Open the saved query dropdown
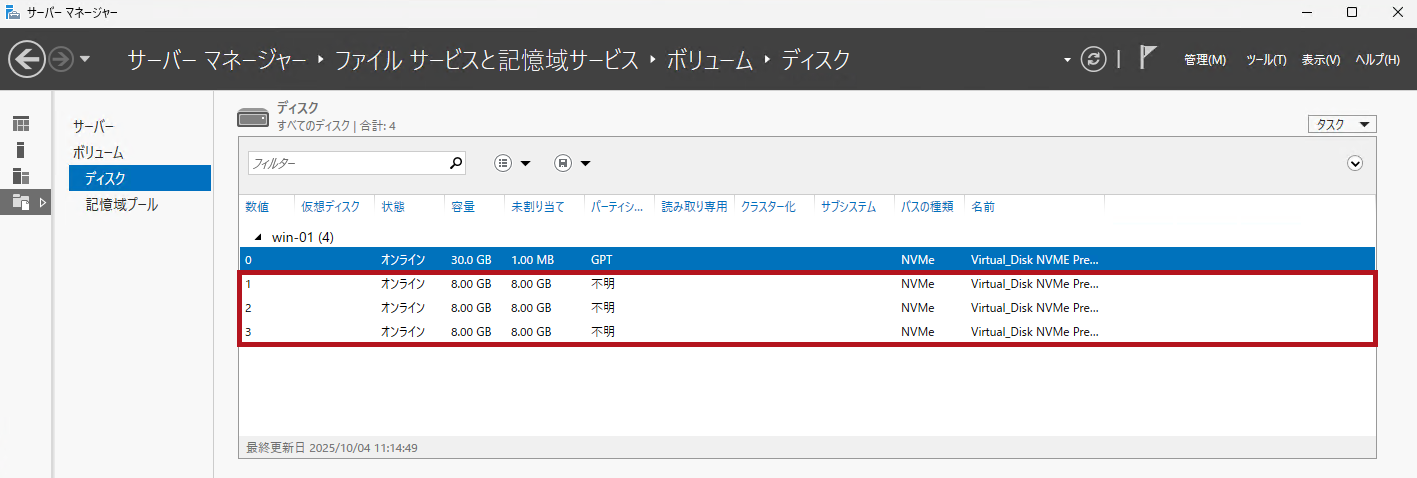 click(572, 163)
